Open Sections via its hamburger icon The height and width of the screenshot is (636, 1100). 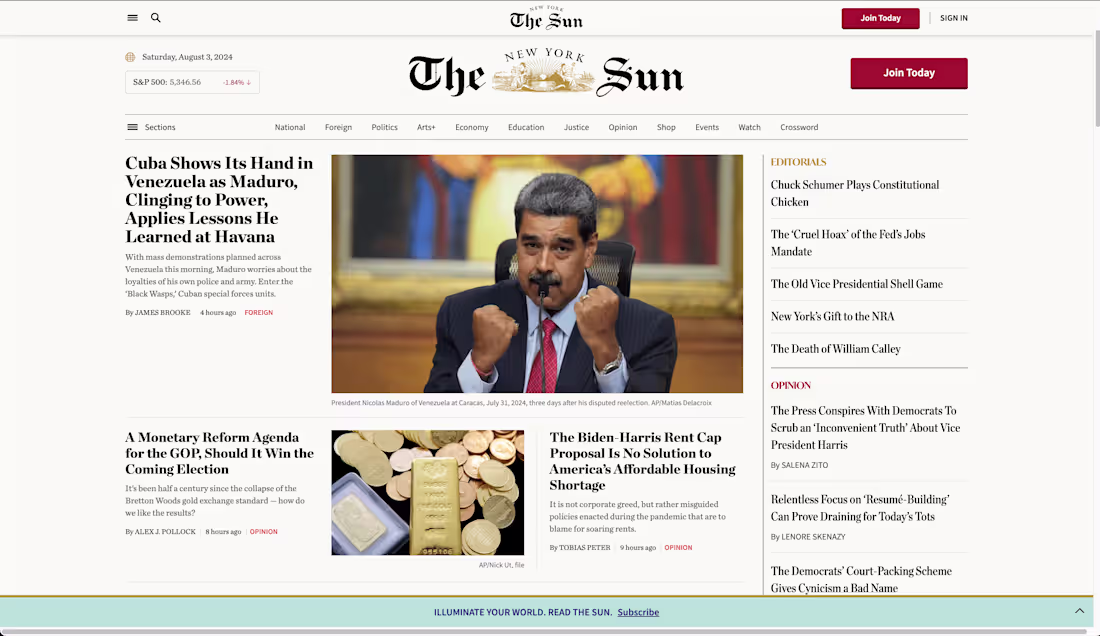[x=132, y=127]
